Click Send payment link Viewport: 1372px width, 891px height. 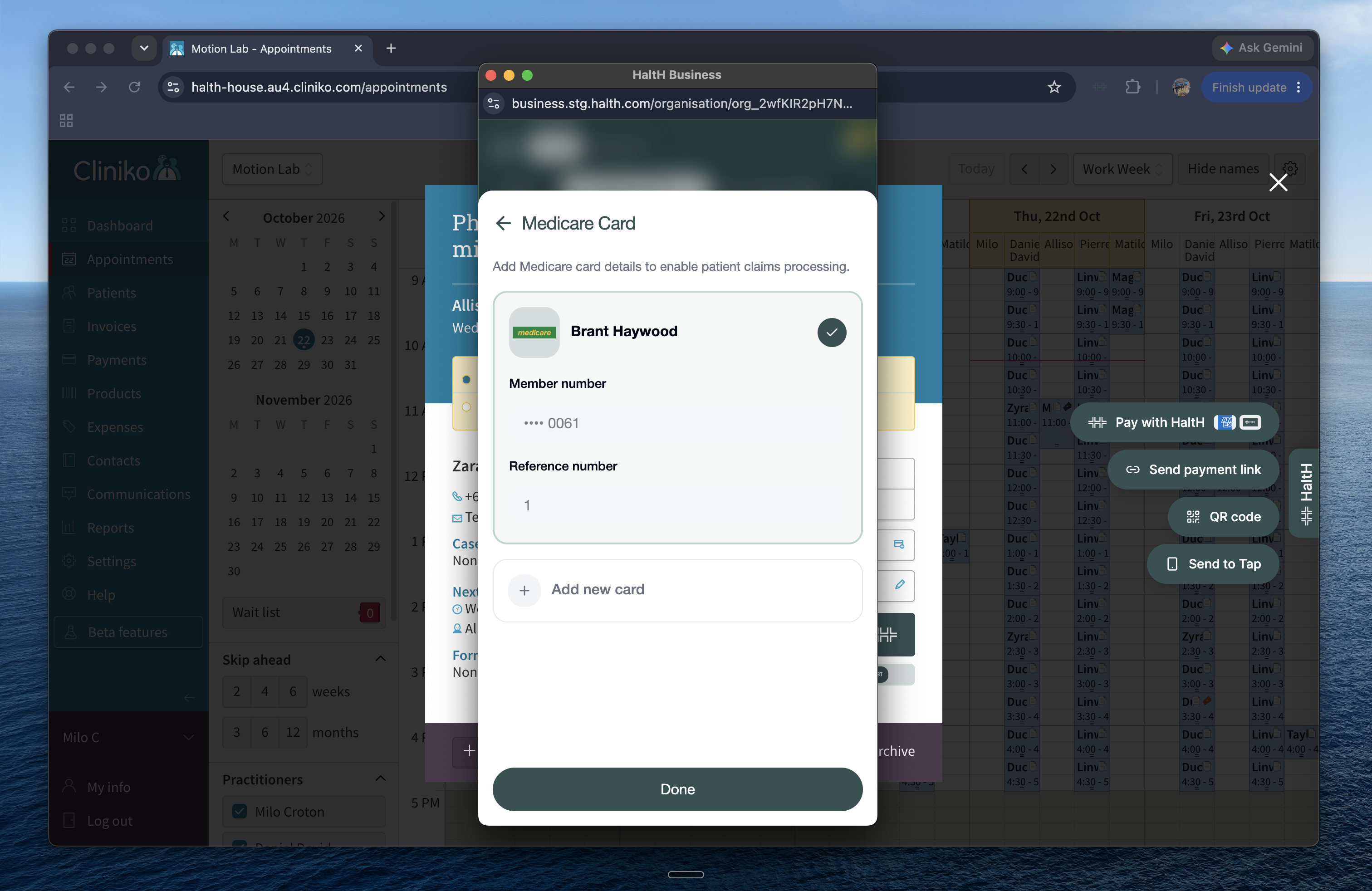click(x=1193, y=470)
